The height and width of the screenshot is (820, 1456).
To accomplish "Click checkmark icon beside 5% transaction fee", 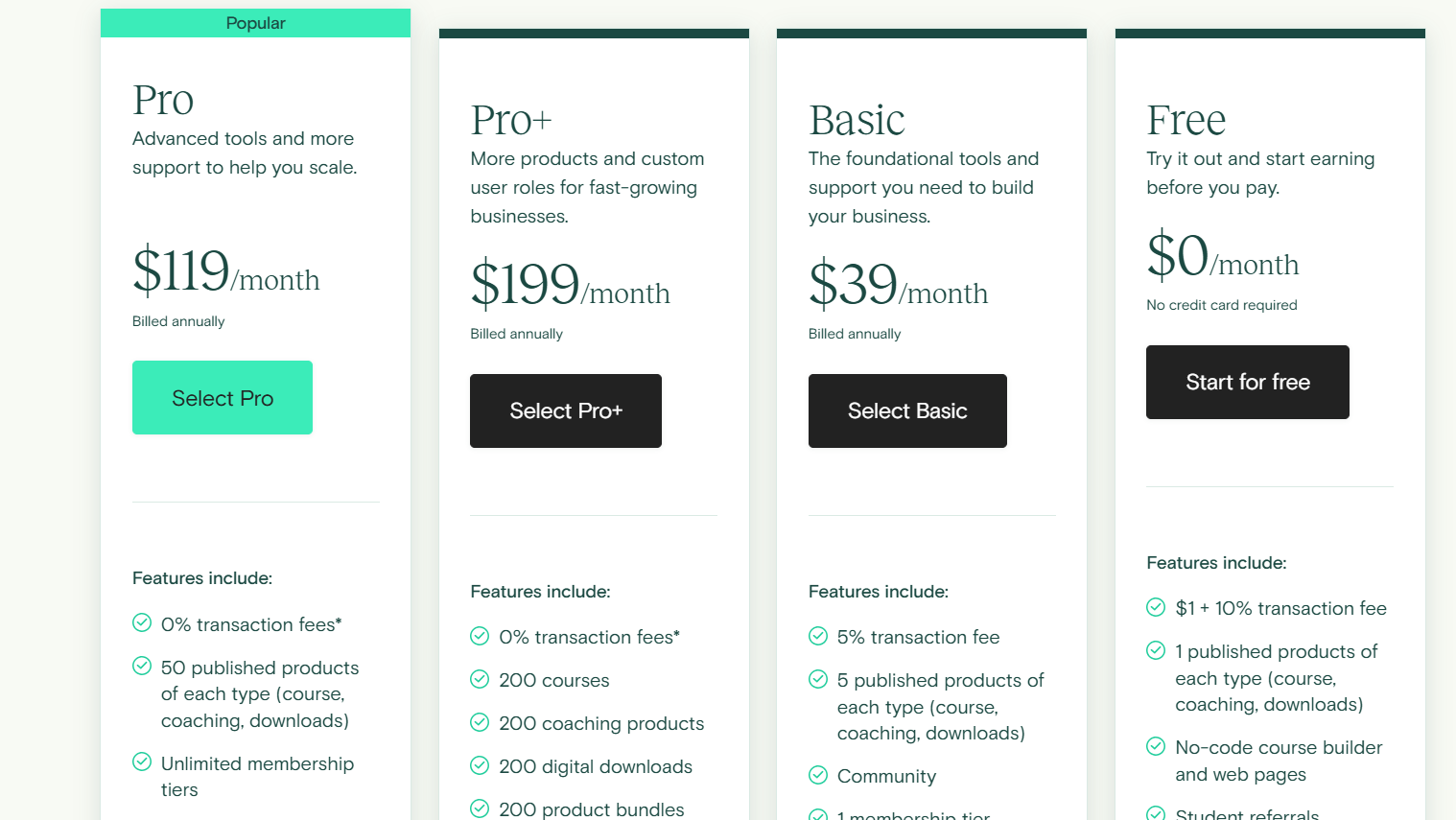I will click(818, 637).
